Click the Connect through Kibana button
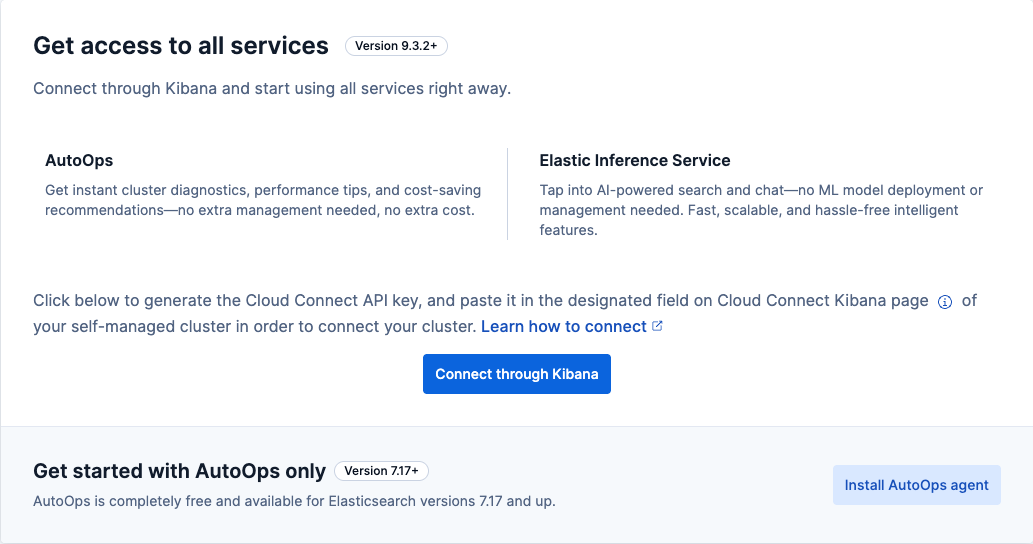The width and height of the screenshot is (1033, 544). [516, 374]
